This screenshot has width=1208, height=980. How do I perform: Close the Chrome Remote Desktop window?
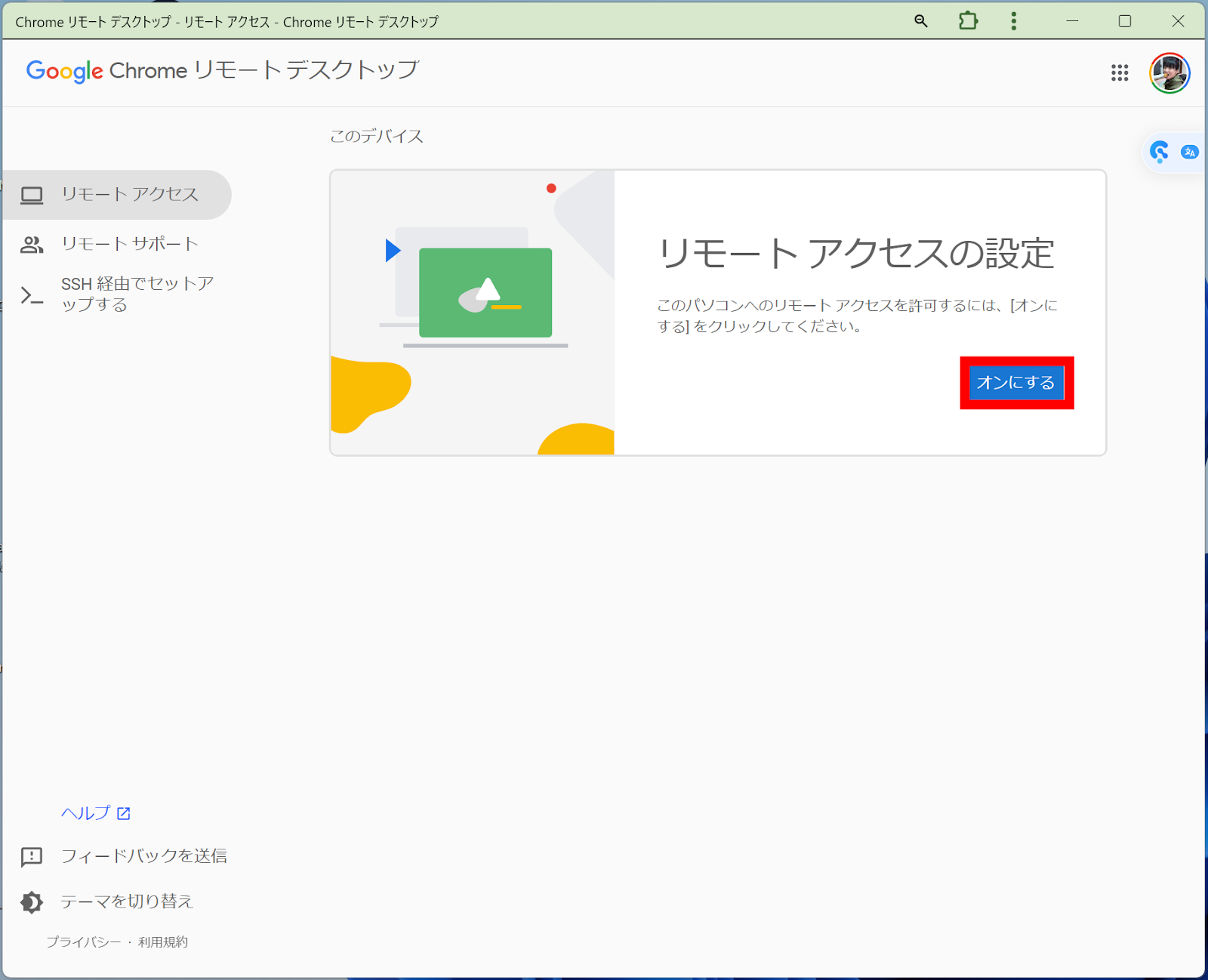pyautogui.click(x=1178, y=21)
